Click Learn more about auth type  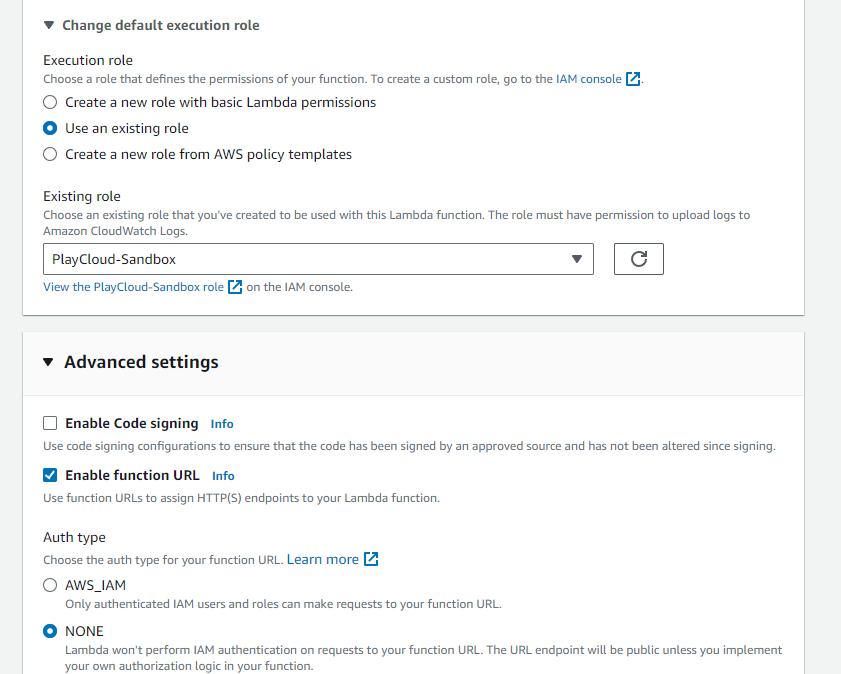tap(322, 559)
